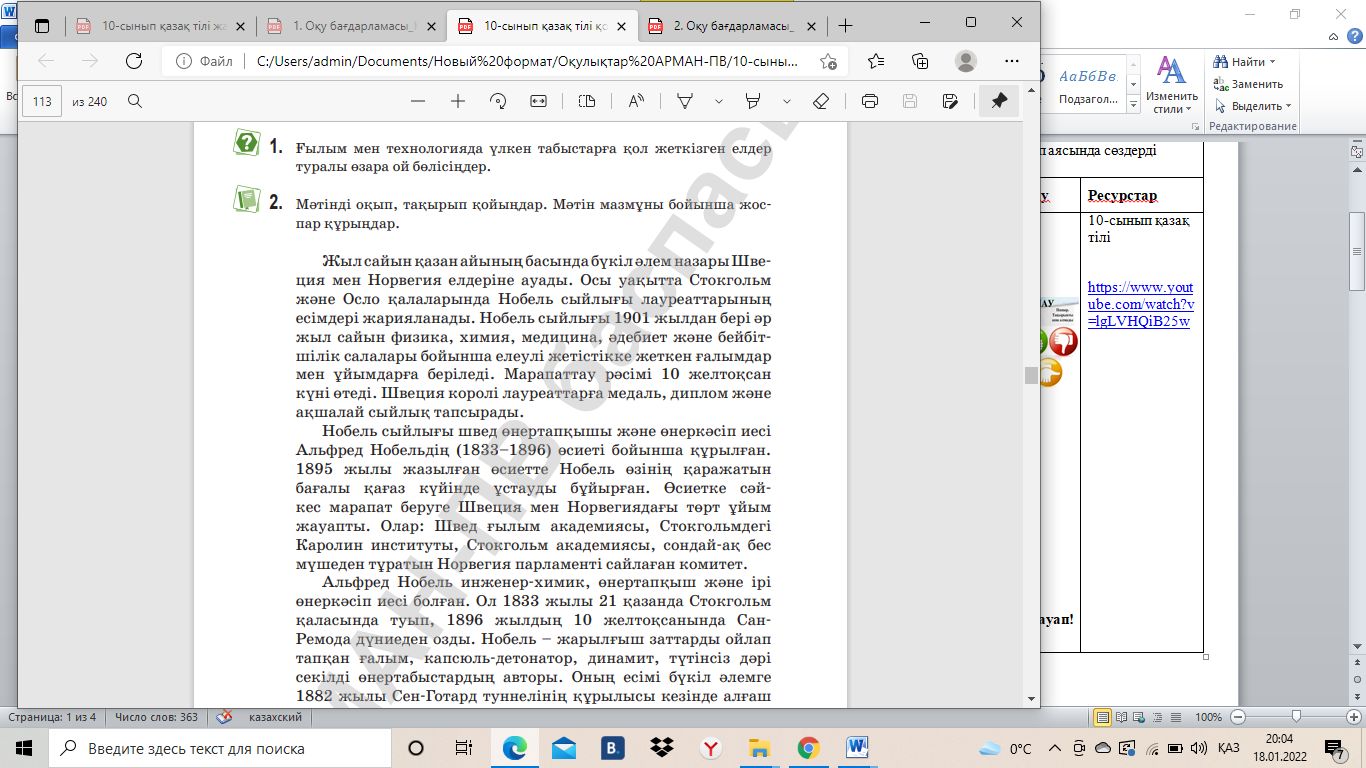The width and height of the screenshot is (1366, 768).
Task: Click the Word spell check status icon
Action: [x=225, y=717]
